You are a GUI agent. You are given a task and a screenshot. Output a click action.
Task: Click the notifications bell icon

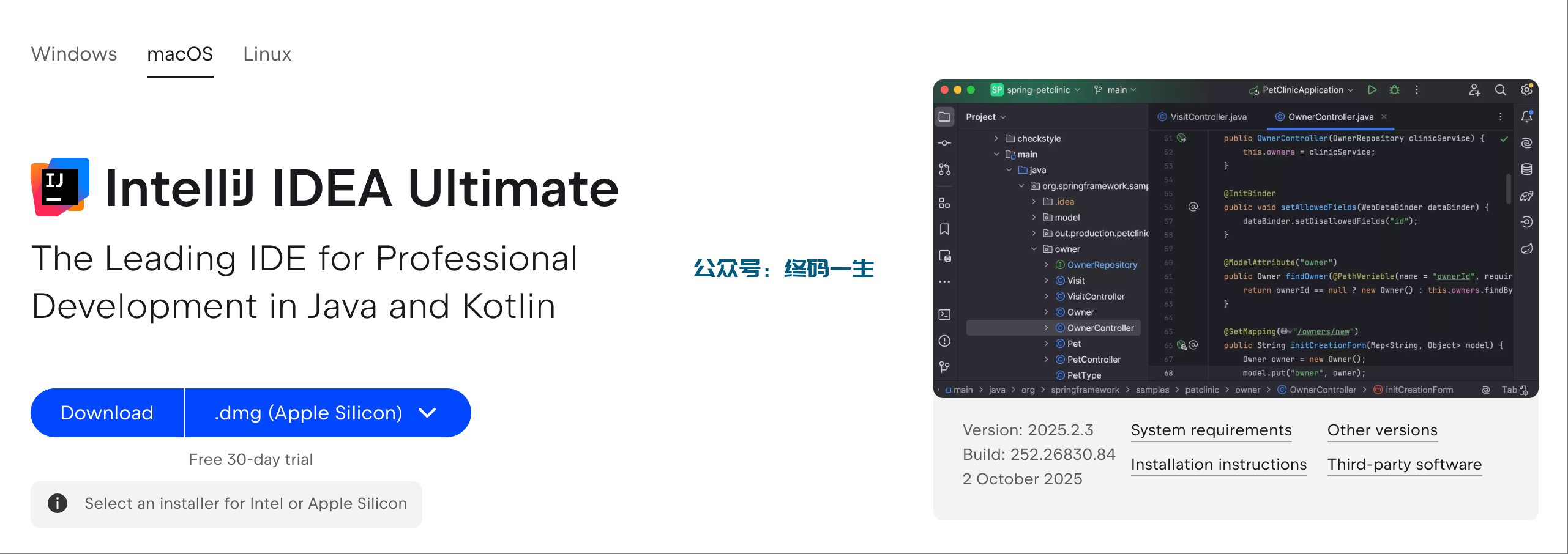(1526, 116)
